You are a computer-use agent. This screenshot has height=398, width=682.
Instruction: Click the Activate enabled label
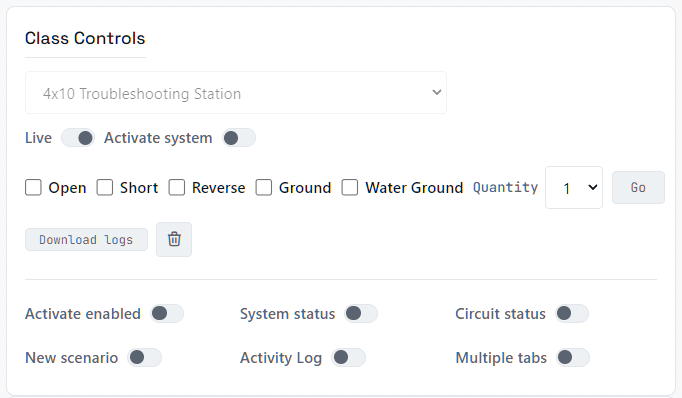pos(83,314)
